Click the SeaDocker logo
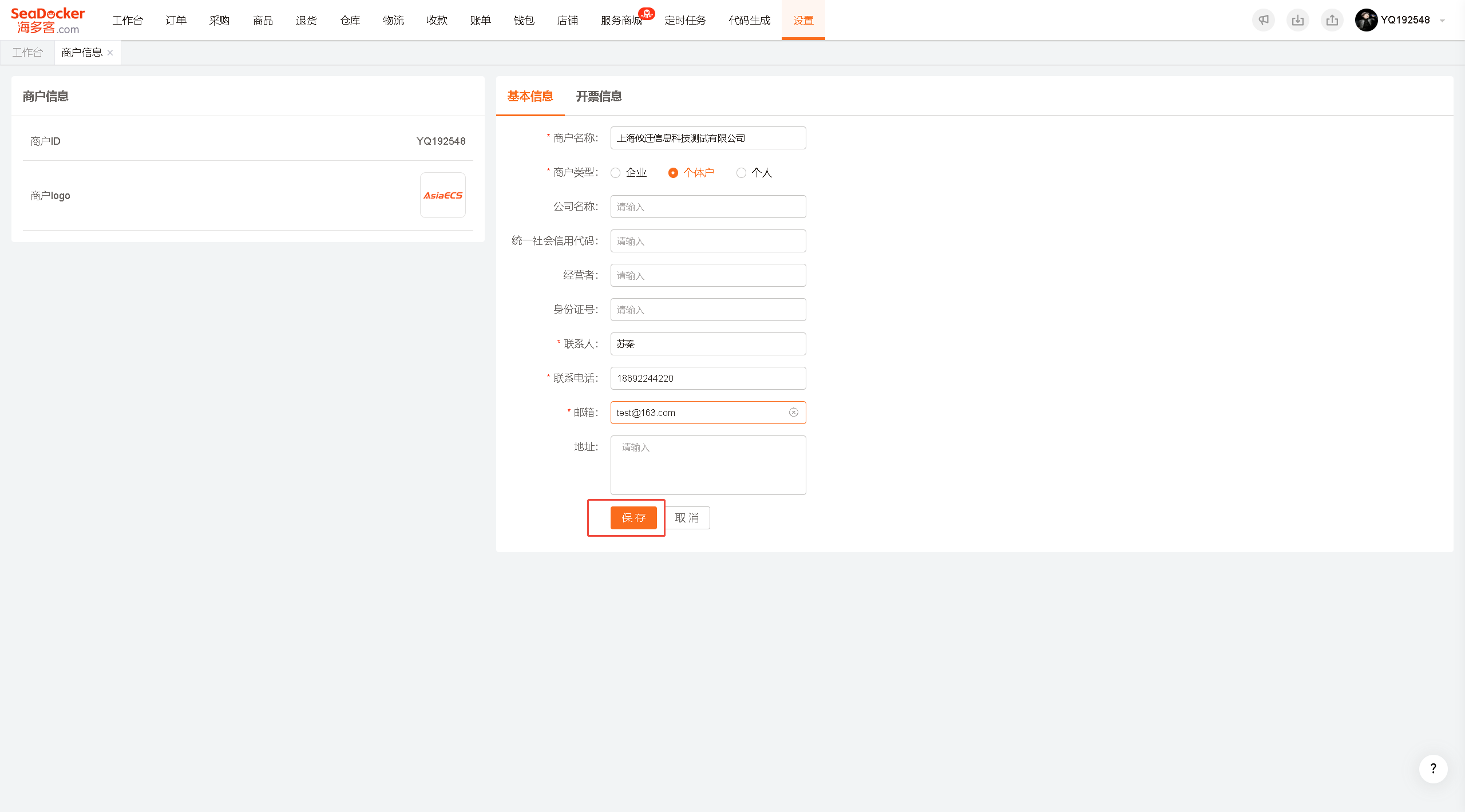The height and width of the screenshot is (812, 1465). point(47,21)
